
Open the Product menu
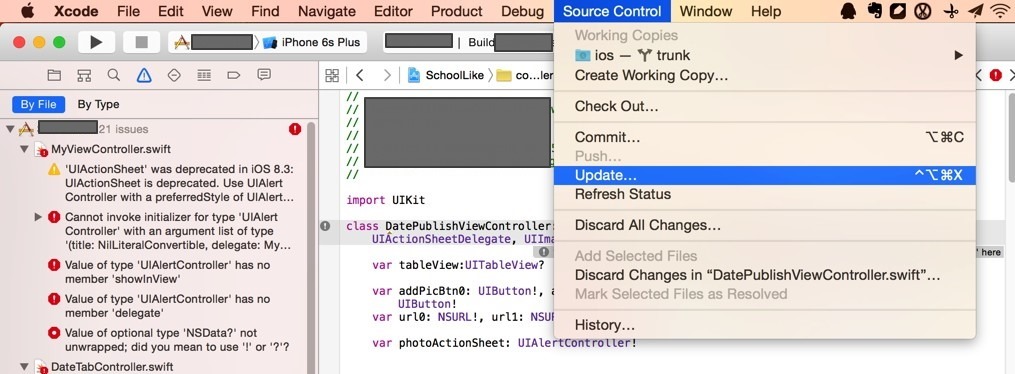pyautogui.click(x=457, y=11)
